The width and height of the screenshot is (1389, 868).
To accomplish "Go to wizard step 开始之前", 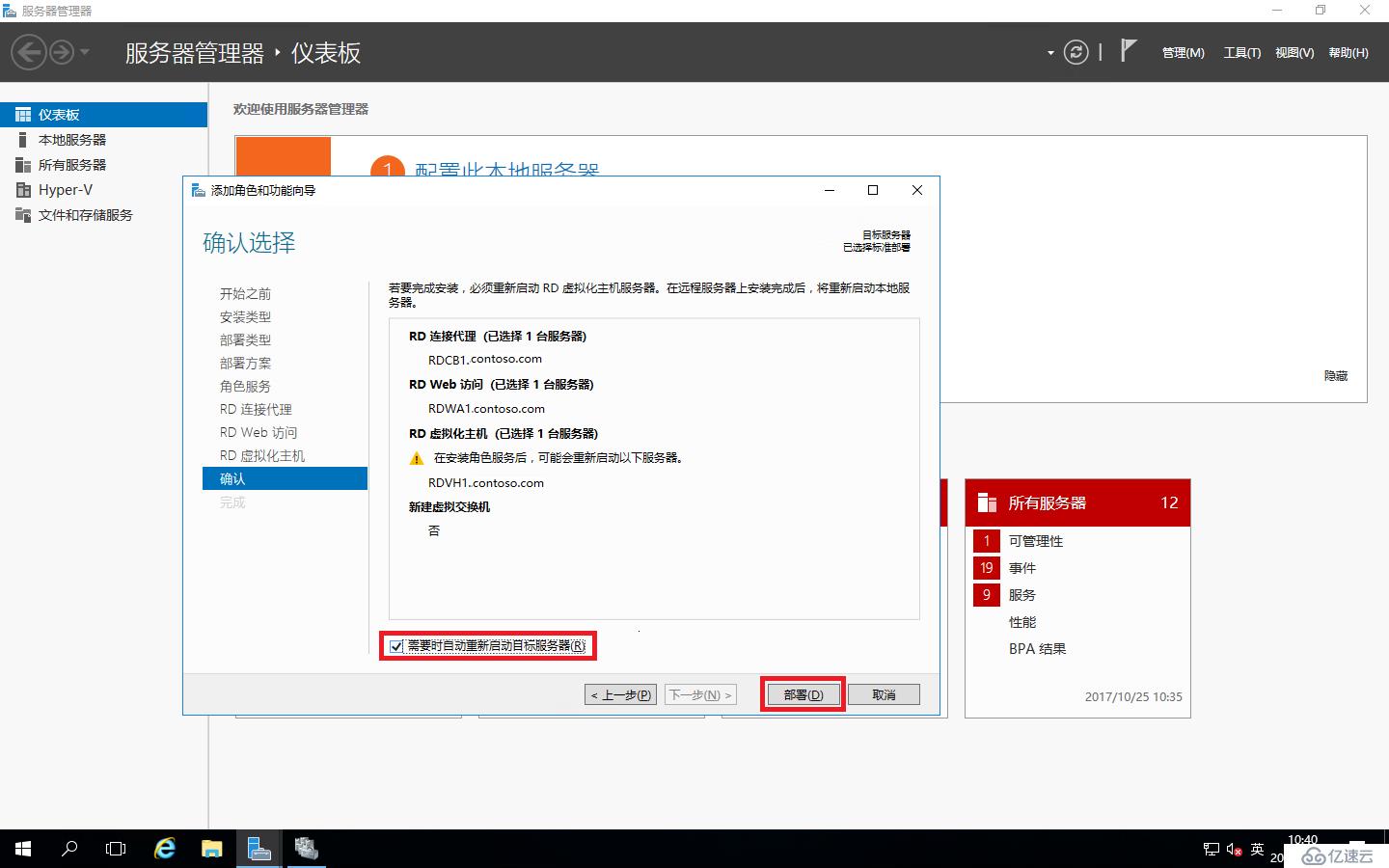I will [x=245, y=294].
